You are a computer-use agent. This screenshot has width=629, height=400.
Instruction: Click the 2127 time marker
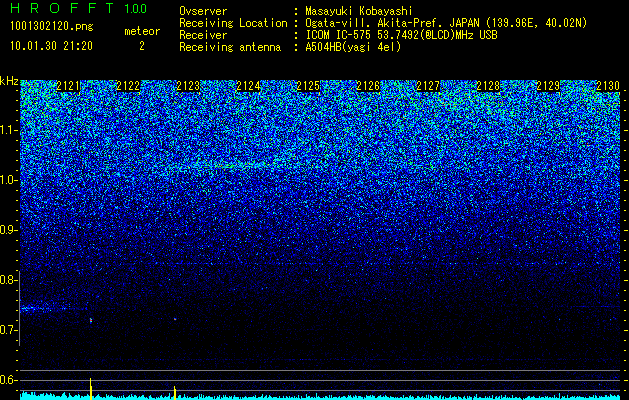[x=428, y=86]
